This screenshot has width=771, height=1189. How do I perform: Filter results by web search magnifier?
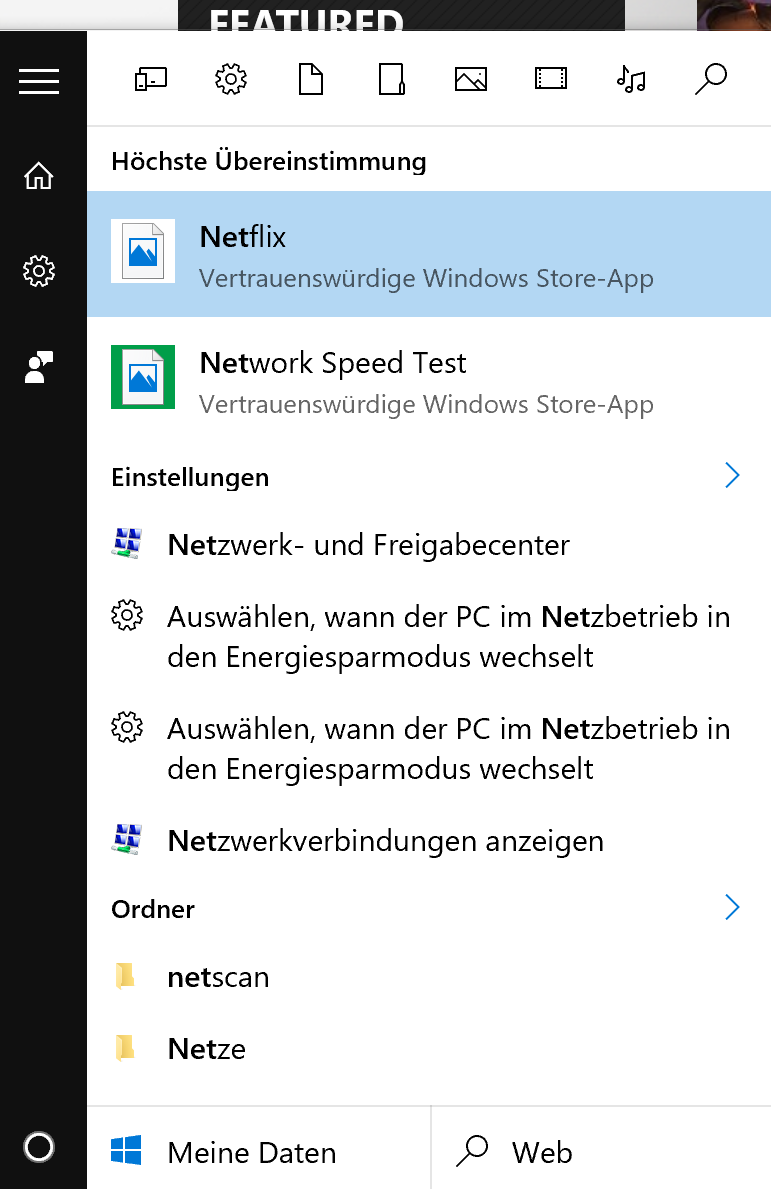click(x=711, y=79)
